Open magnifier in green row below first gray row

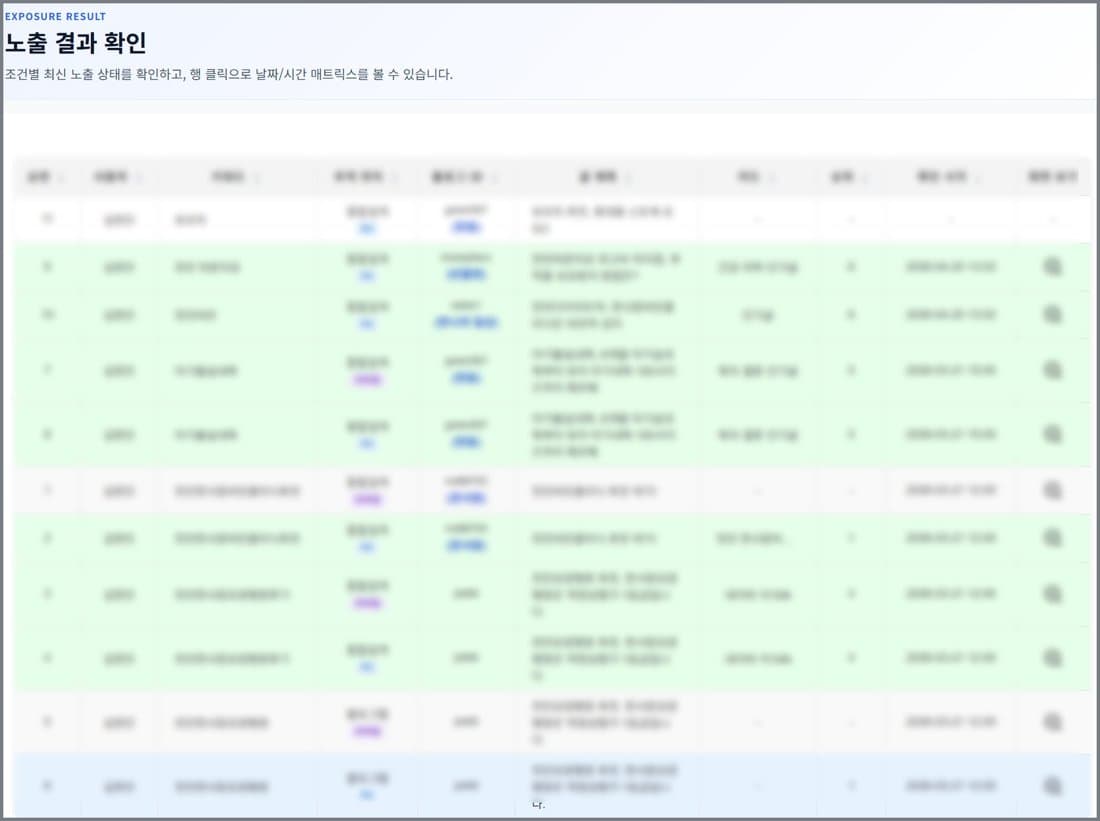(1052, 538)
